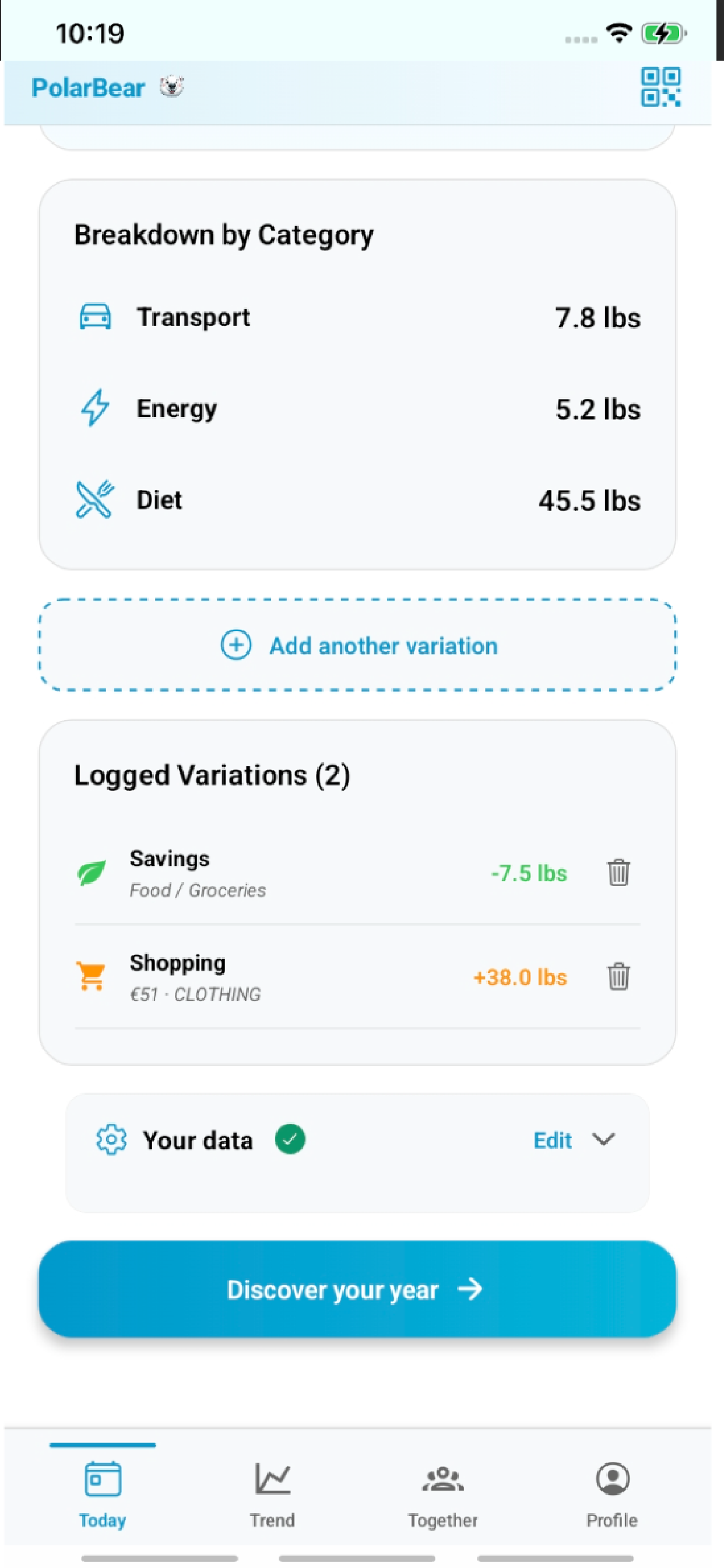Delete the Shopping CLOTHING variation
Image resolution: width=724 pixels, height=1568 pixels.
coord(618,977)
